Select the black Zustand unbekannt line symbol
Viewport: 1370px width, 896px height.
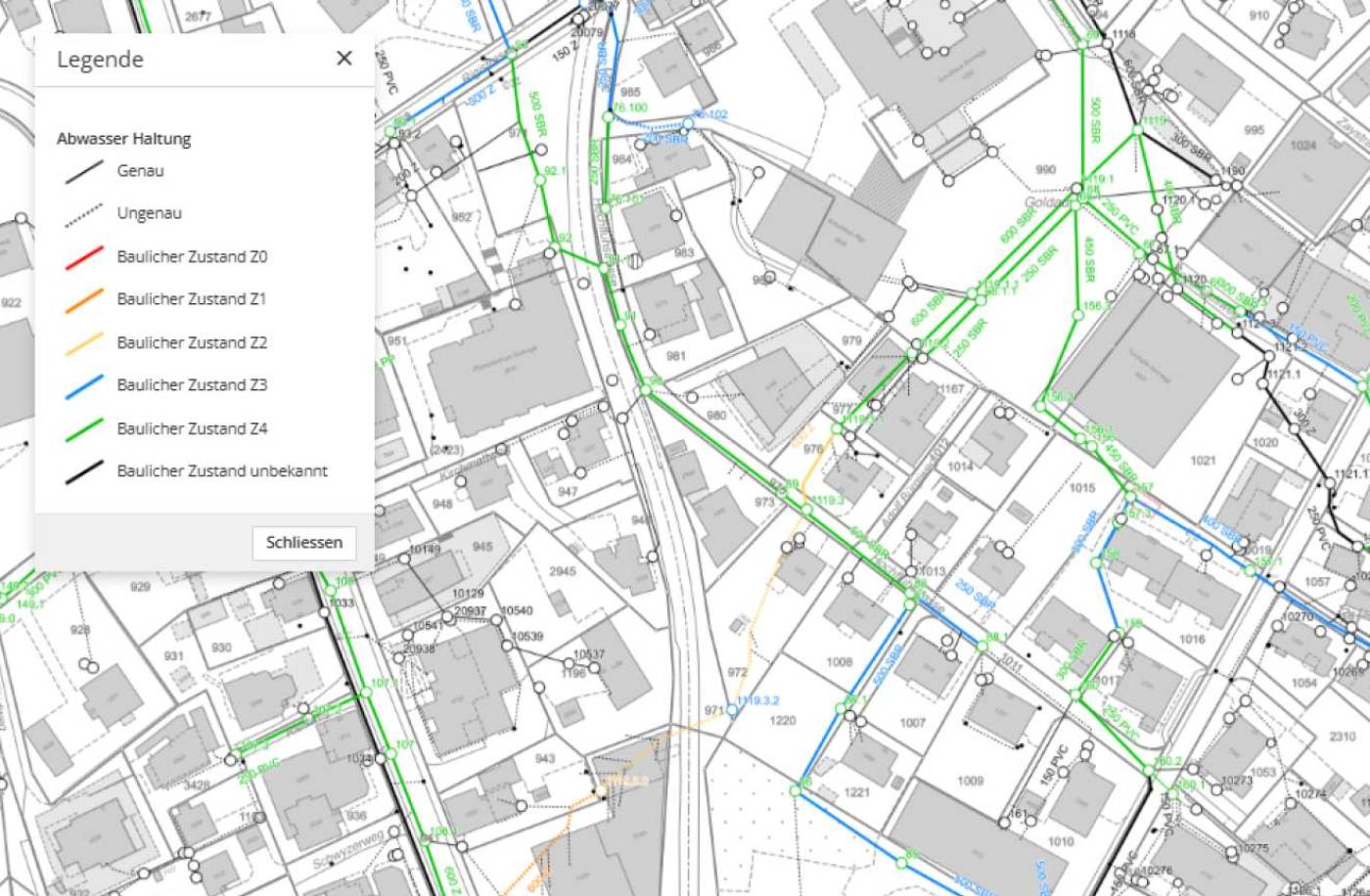coord(83,470)
